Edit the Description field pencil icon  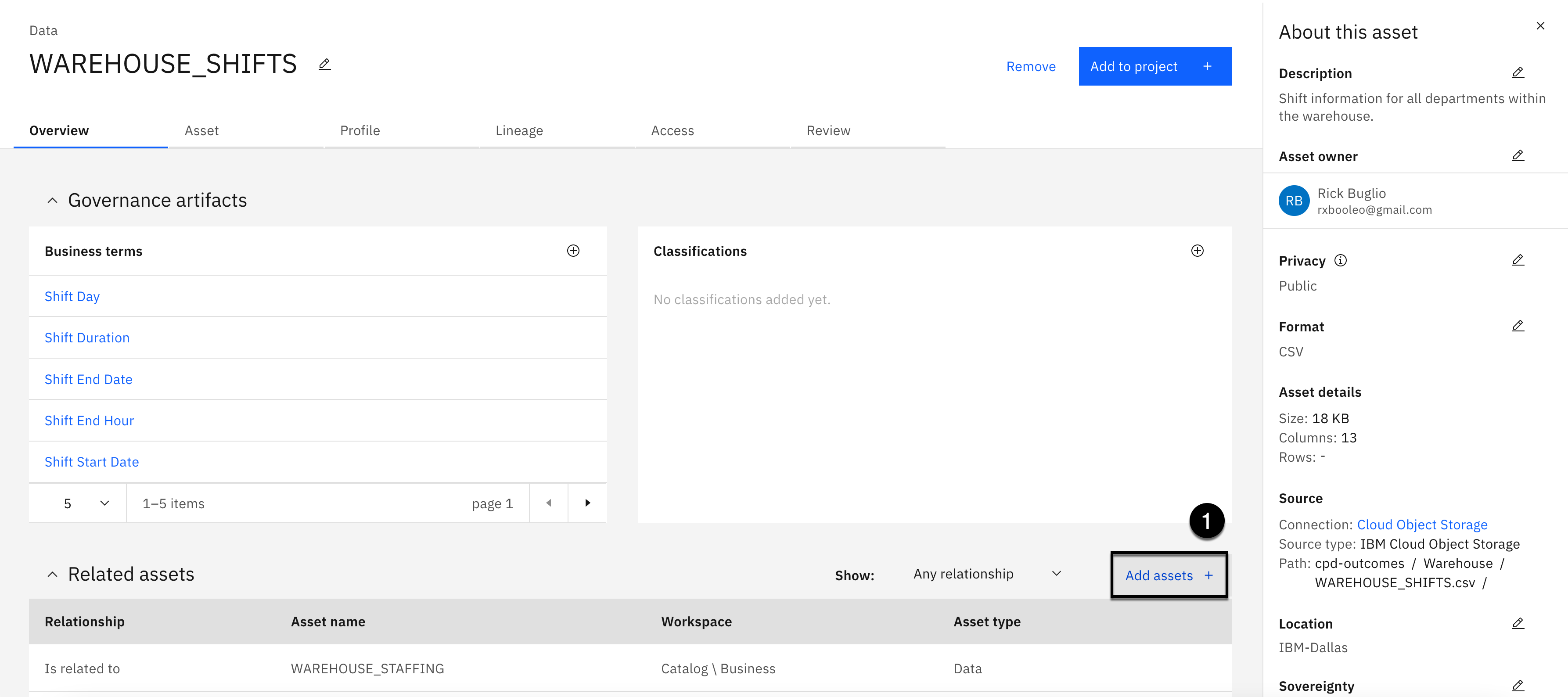click(1518, 73)
